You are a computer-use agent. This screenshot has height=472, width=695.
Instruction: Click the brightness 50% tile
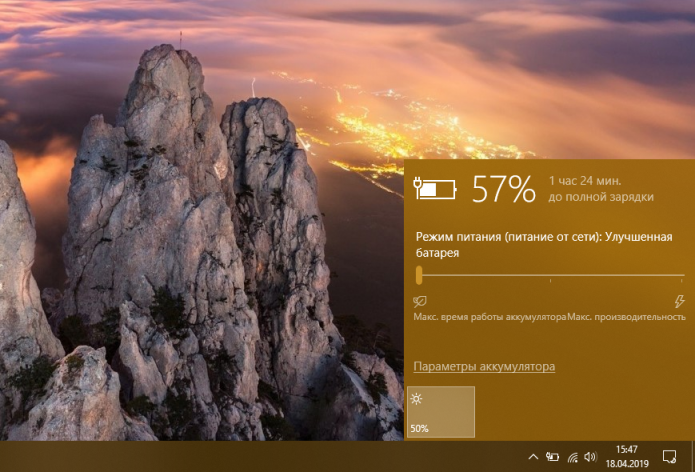441,412
